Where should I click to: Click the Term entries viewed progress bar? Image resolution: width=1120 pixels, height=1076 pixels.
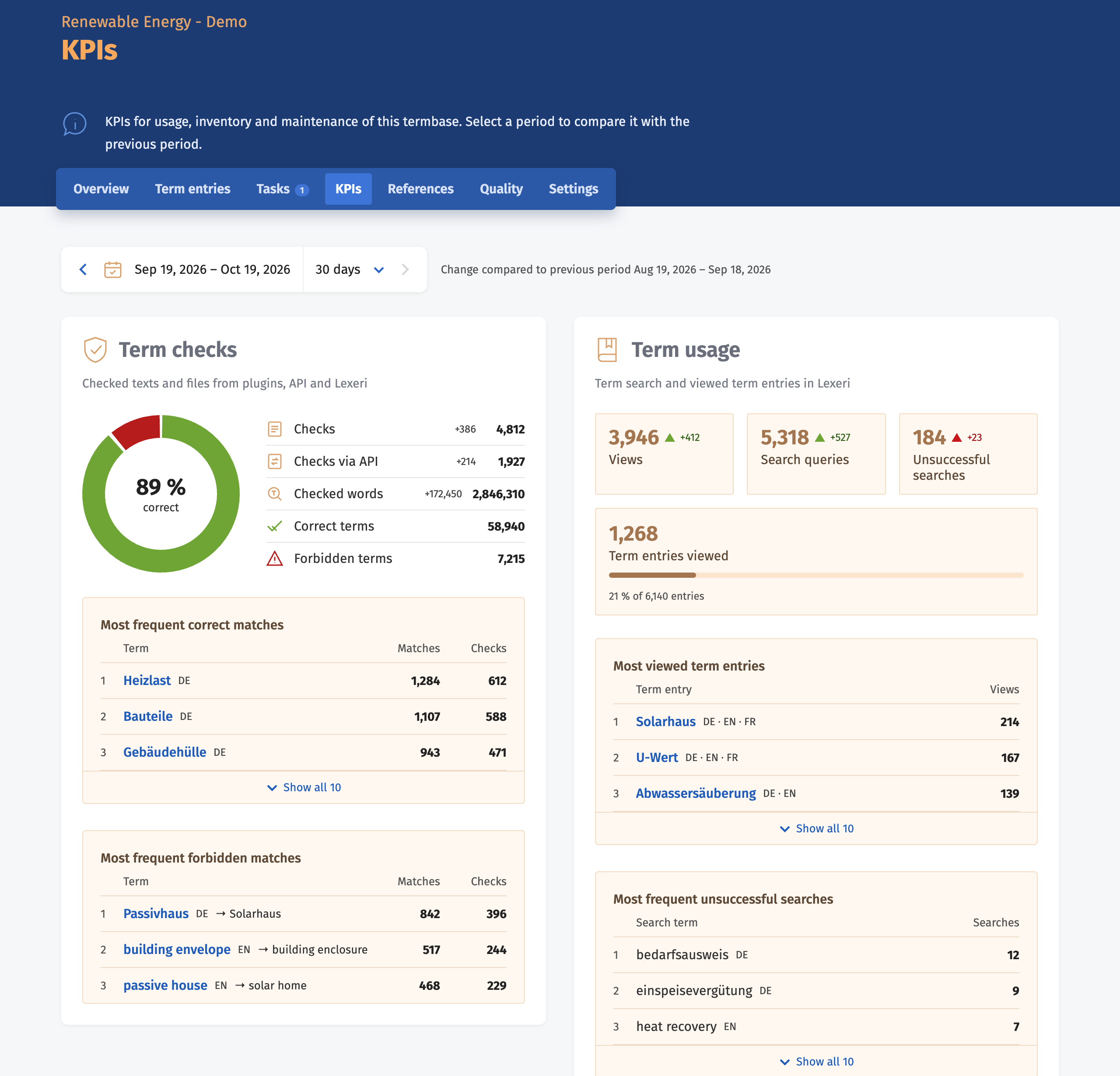pyautogui.click(x=816, y=576)
